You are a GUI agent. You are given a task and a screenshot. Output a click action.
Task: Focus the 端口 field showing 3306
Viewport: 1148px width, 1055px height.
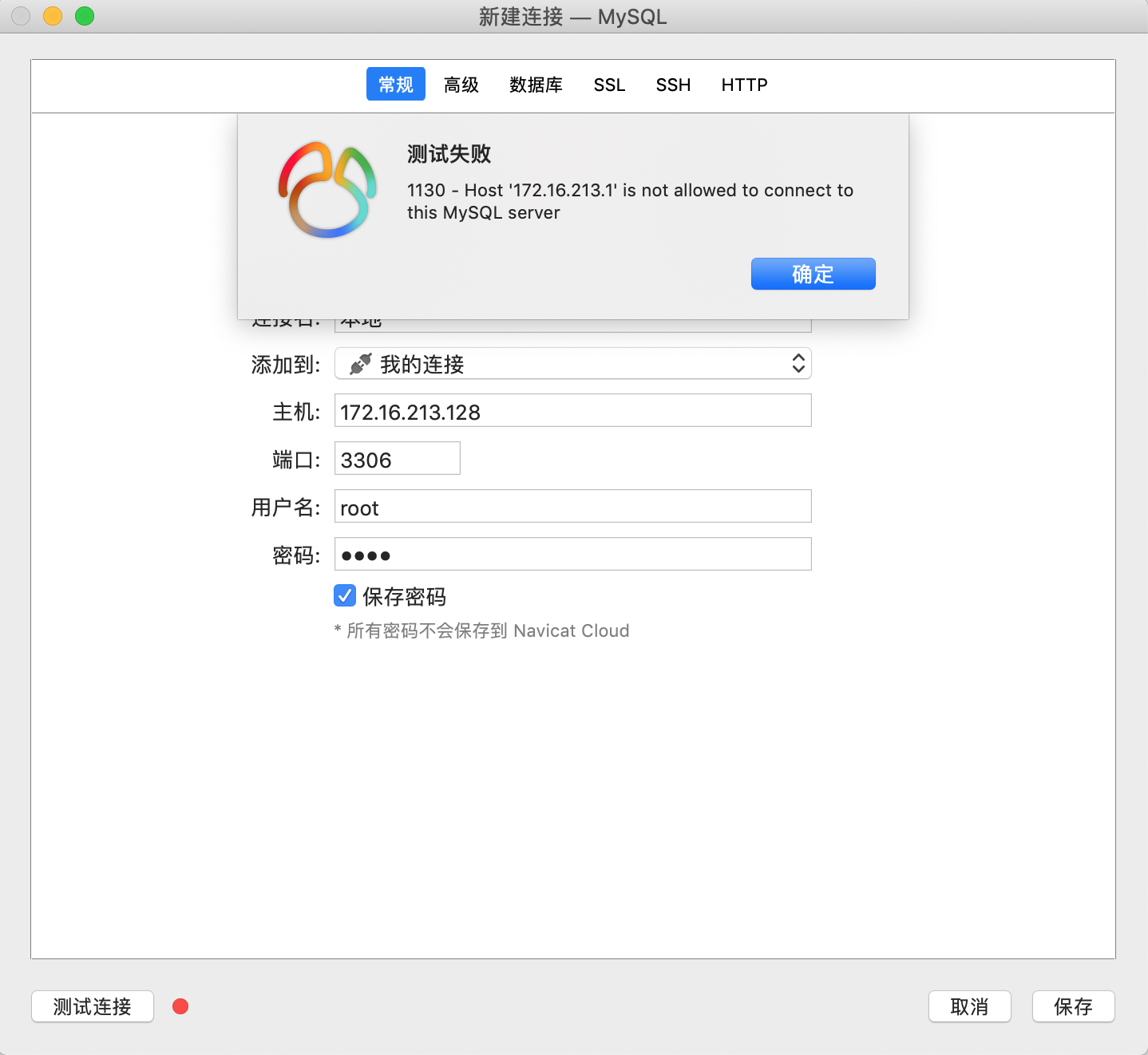point(397,459)
